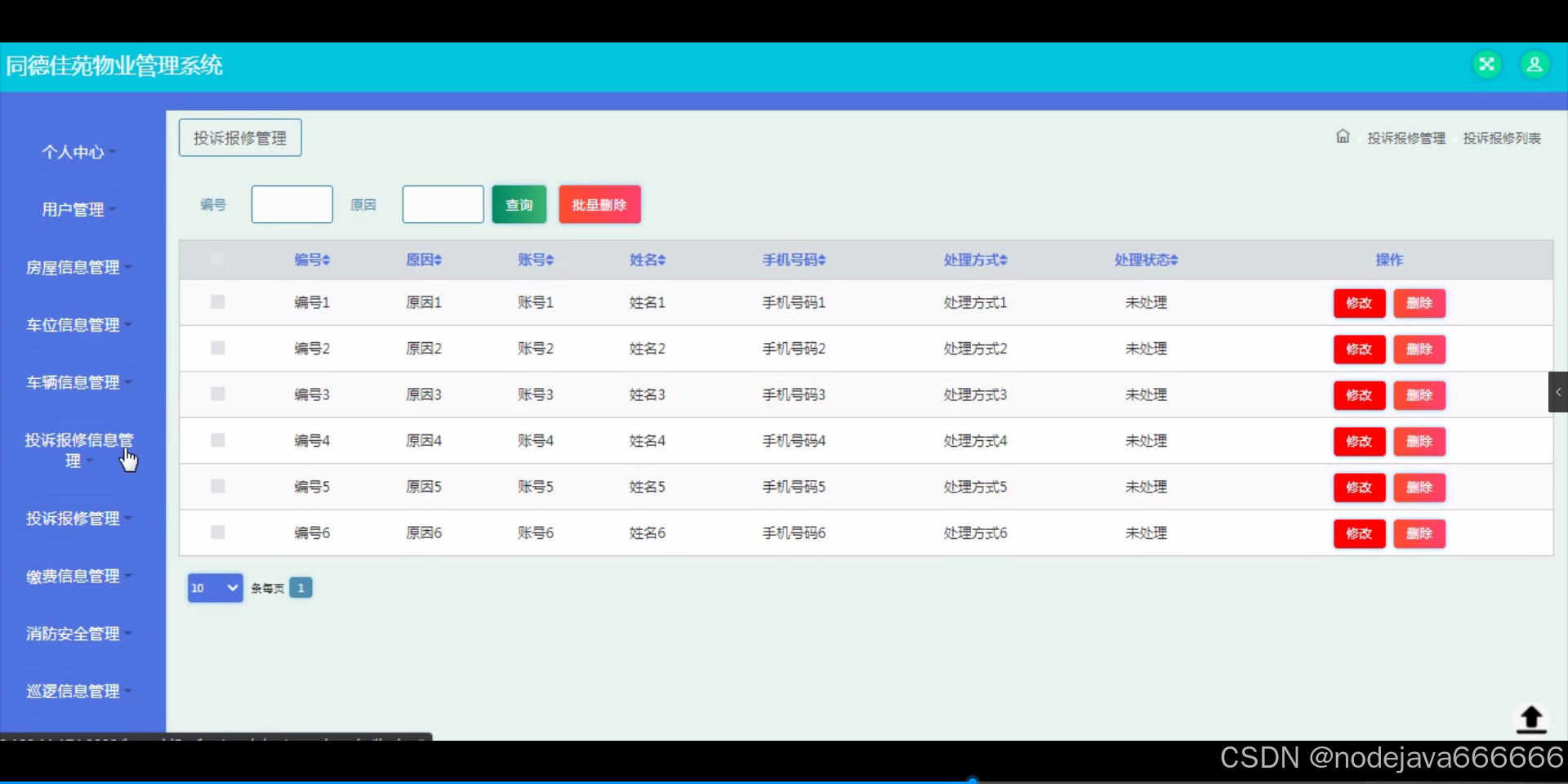Check the checkbox for row 编号5

click(217, 487)
